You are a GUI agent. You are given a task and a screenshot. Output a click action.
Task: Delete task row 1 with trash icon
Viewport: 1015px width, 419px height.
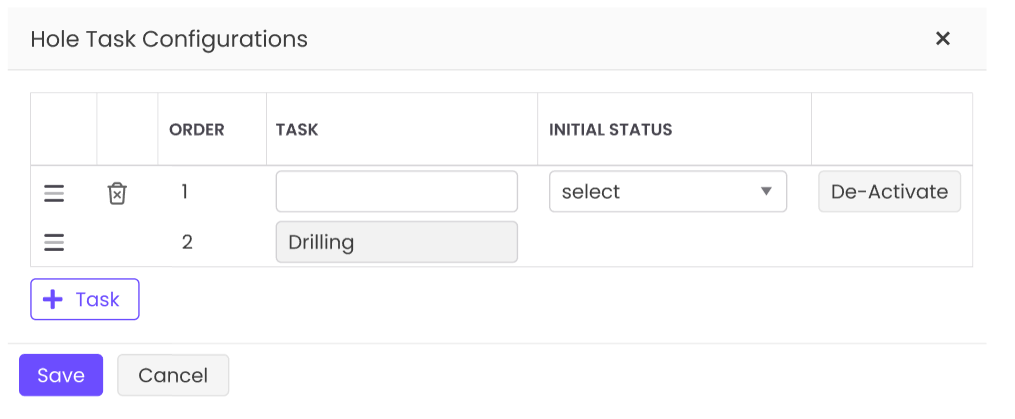[117, 193]
